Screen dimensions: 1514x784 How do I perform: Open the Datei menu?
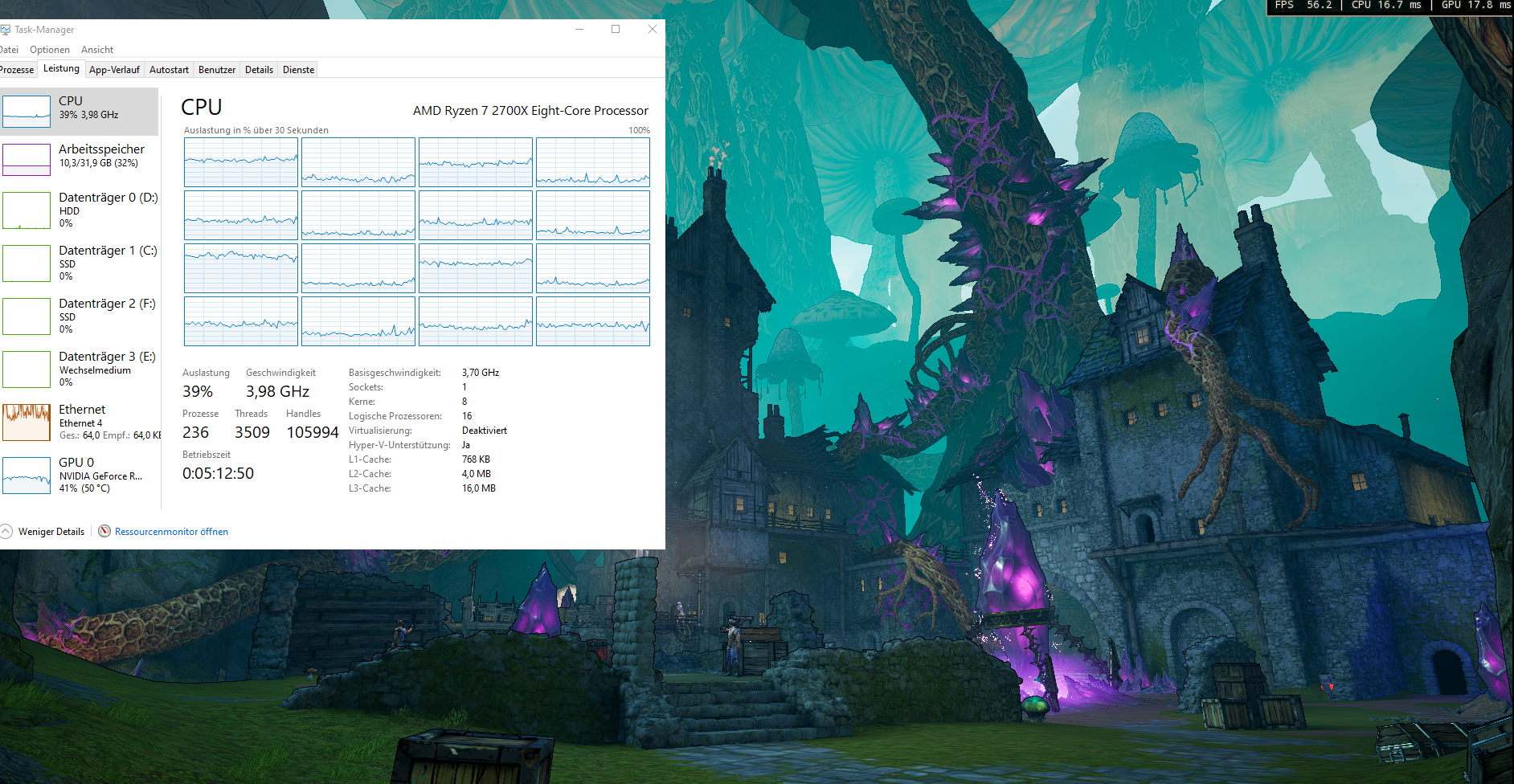point(9,50)
